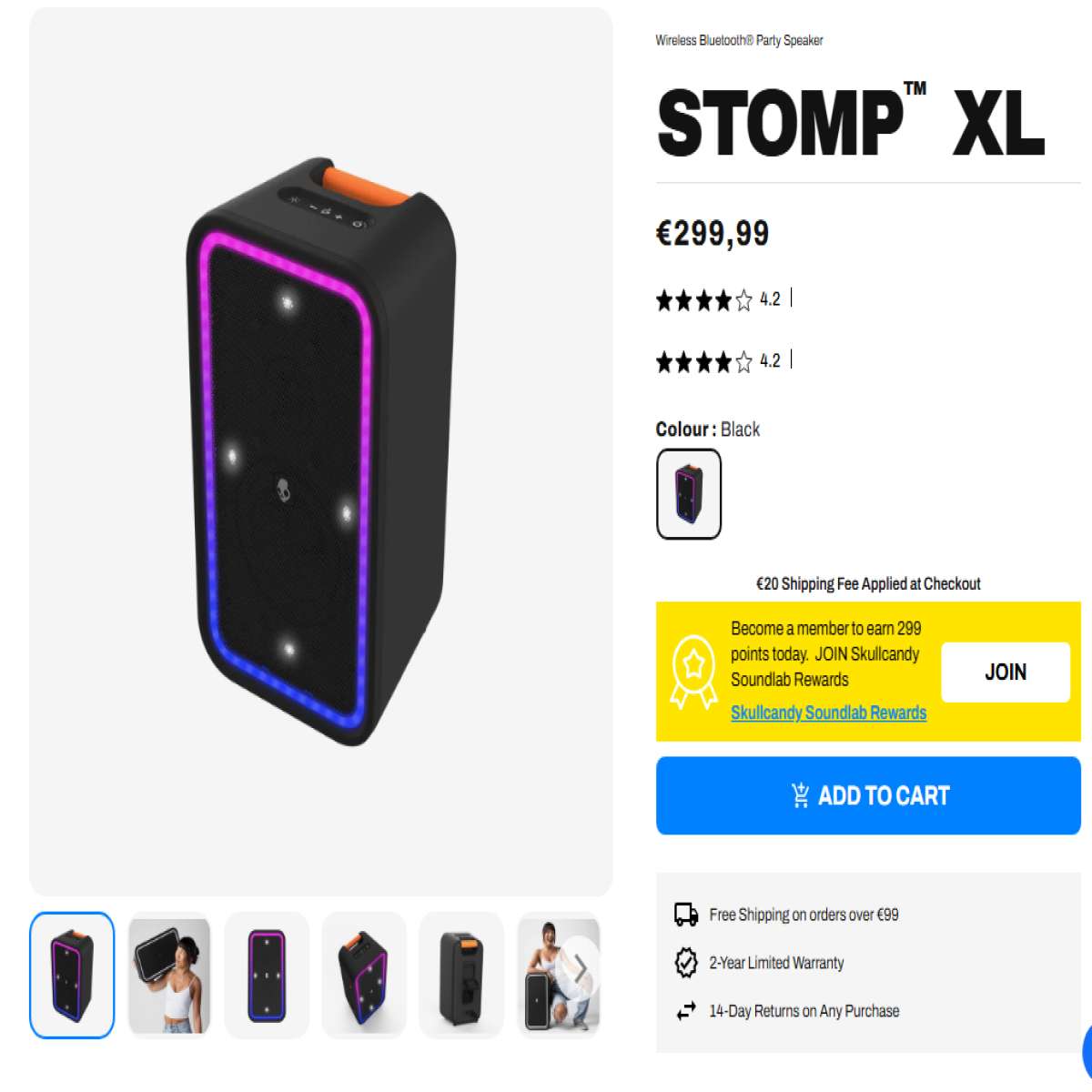1092x1092 pixels.
Task: Click the Free Shipping on orders over €99 text
Action: [804, 915]
